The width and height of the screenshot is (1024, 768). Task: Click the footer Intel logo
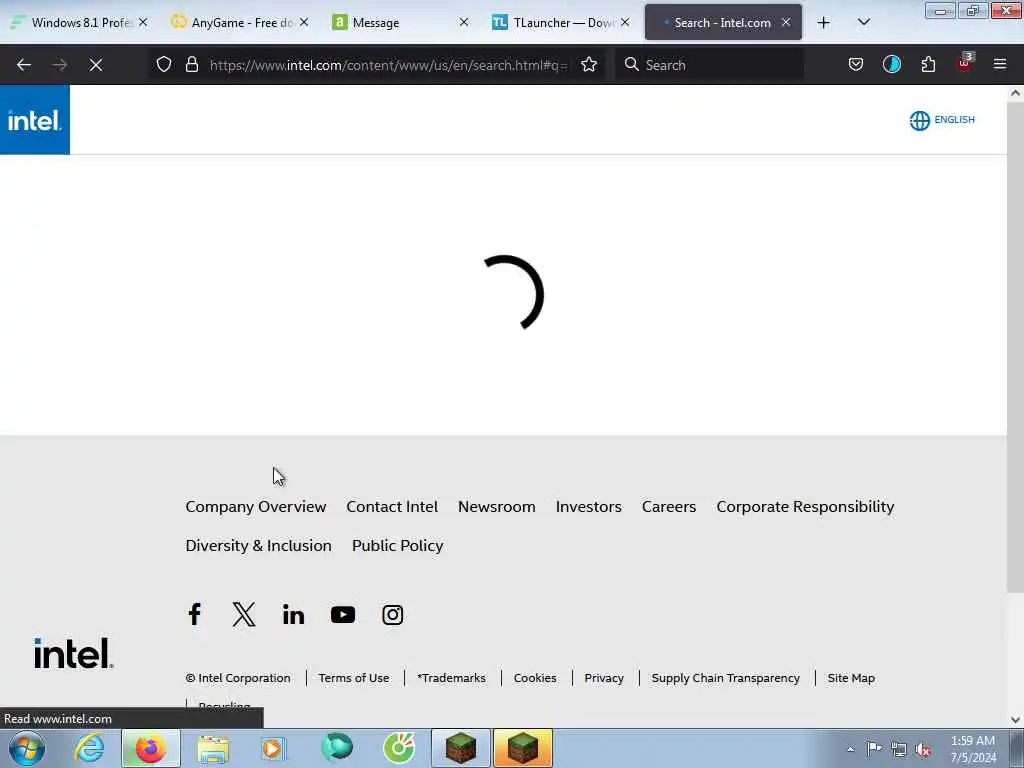point(74,653)
